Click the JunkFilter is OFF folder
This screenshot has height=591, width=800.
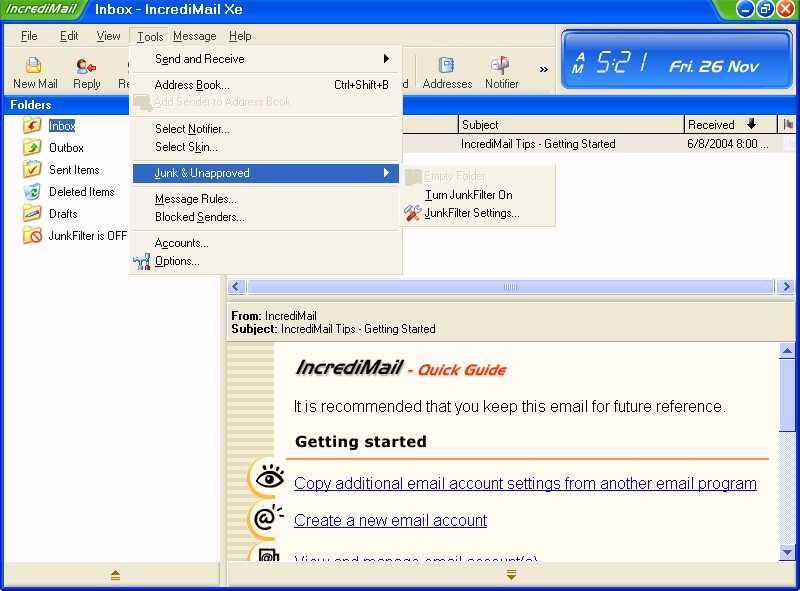tap(87, 236)
